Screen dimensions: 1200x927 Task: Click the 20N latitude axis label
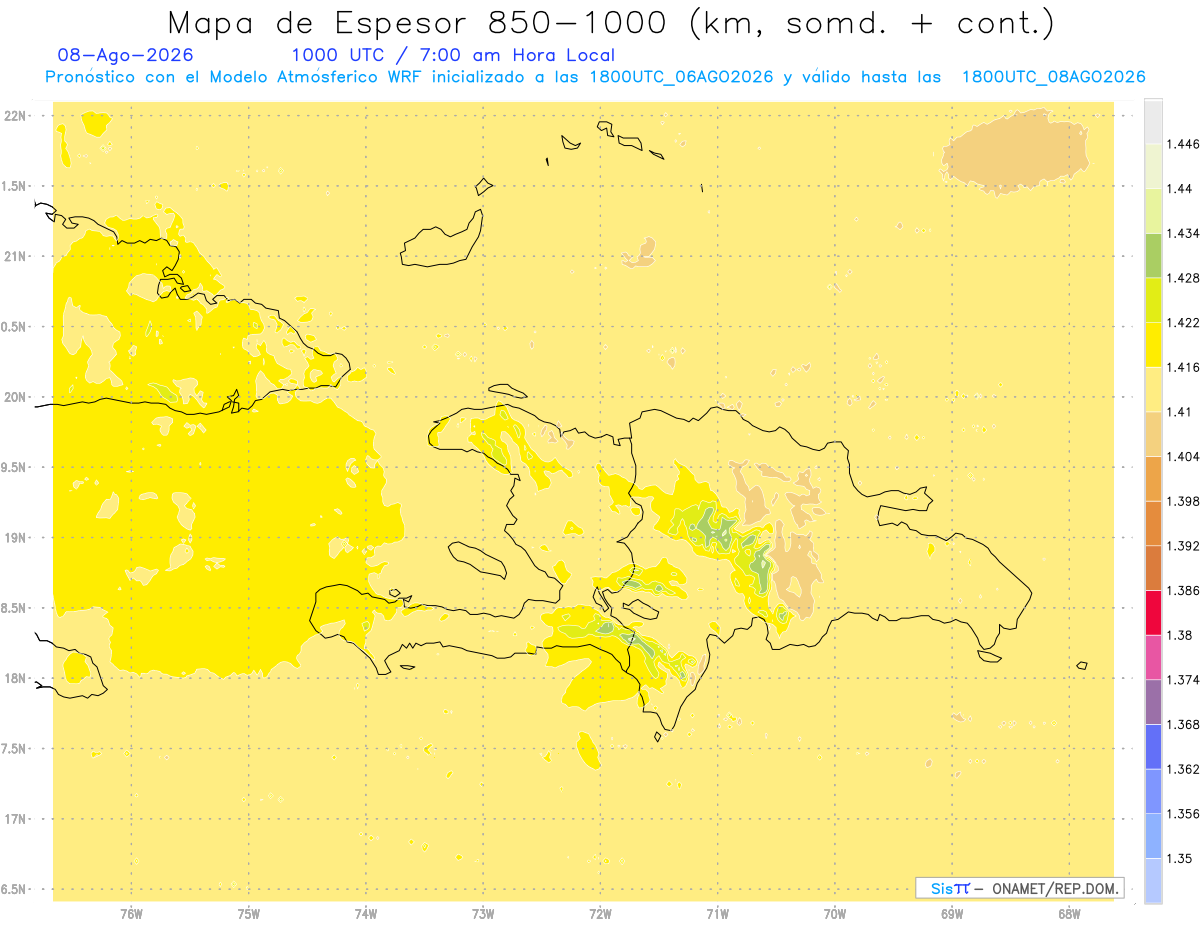tap(16, 397)
